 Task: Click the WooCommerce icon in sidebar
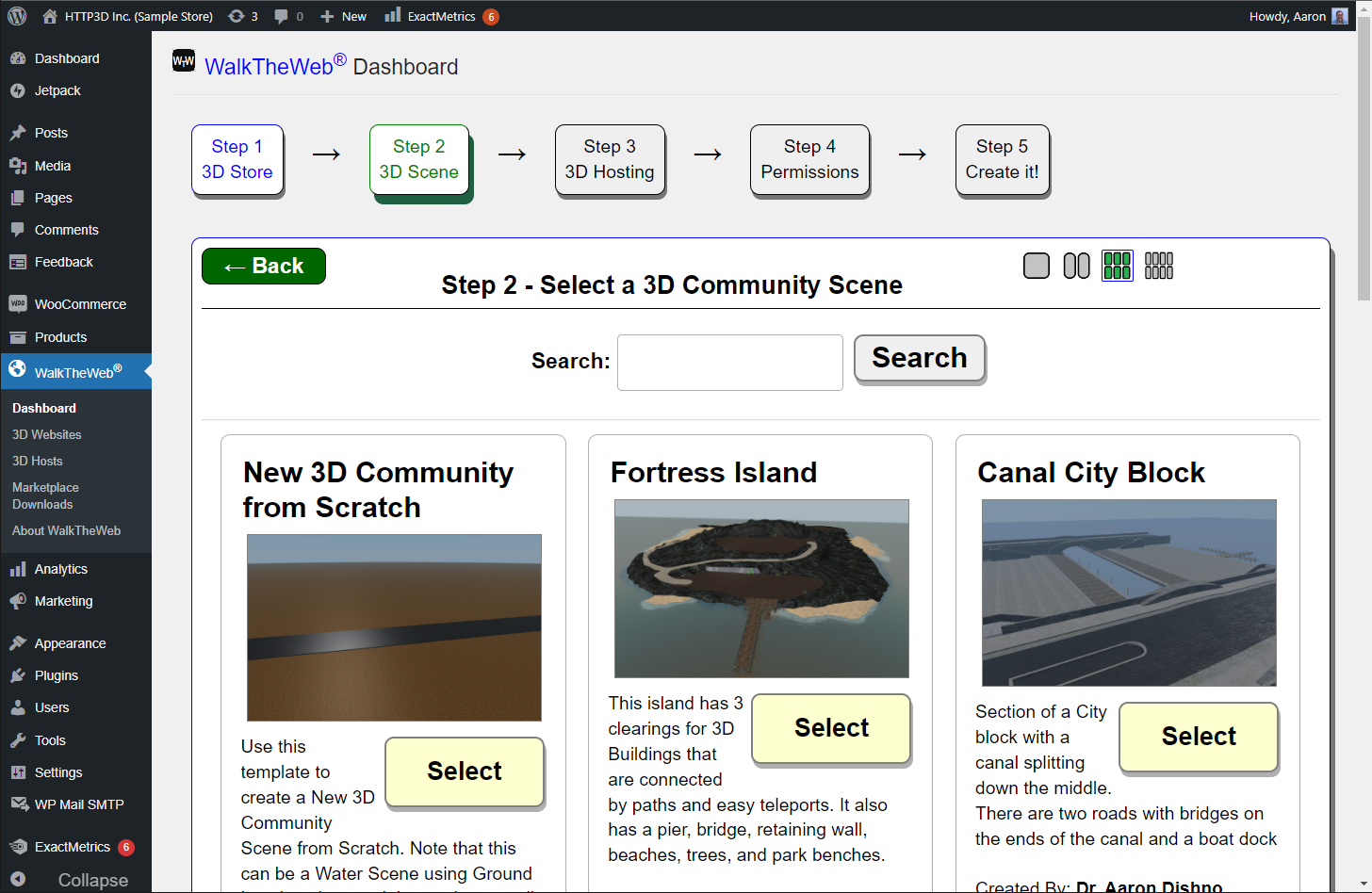(x=18, y=304)
